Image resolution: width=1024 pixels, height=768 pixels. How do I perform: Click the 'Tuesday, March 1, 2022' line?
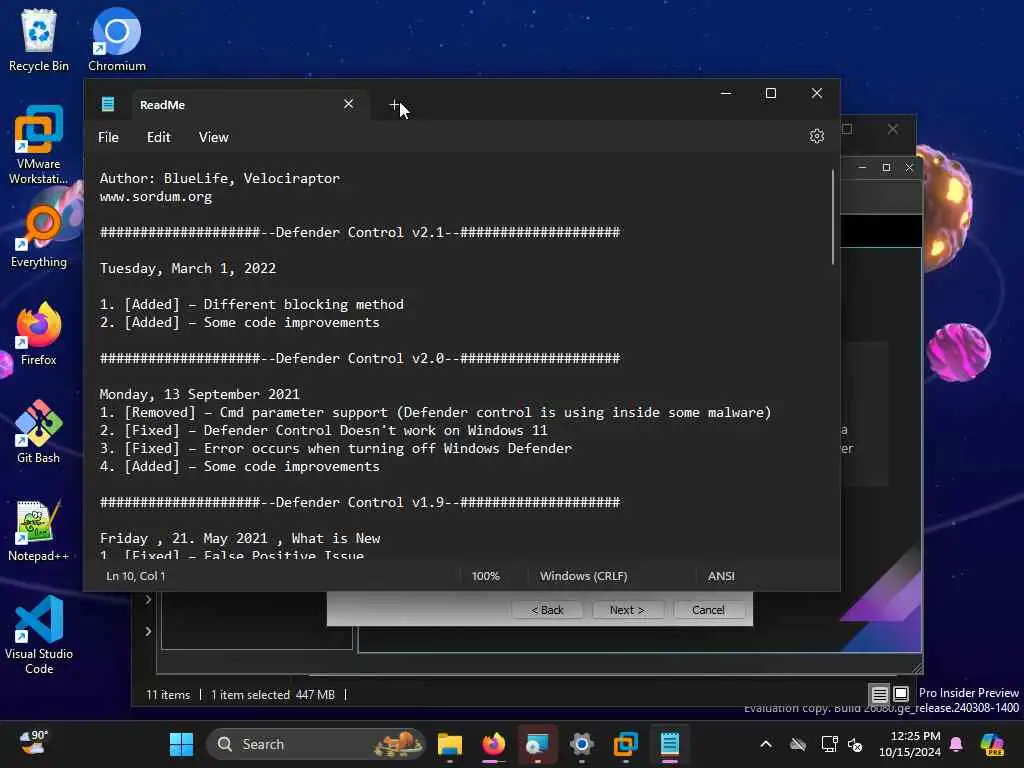point(187,268)
